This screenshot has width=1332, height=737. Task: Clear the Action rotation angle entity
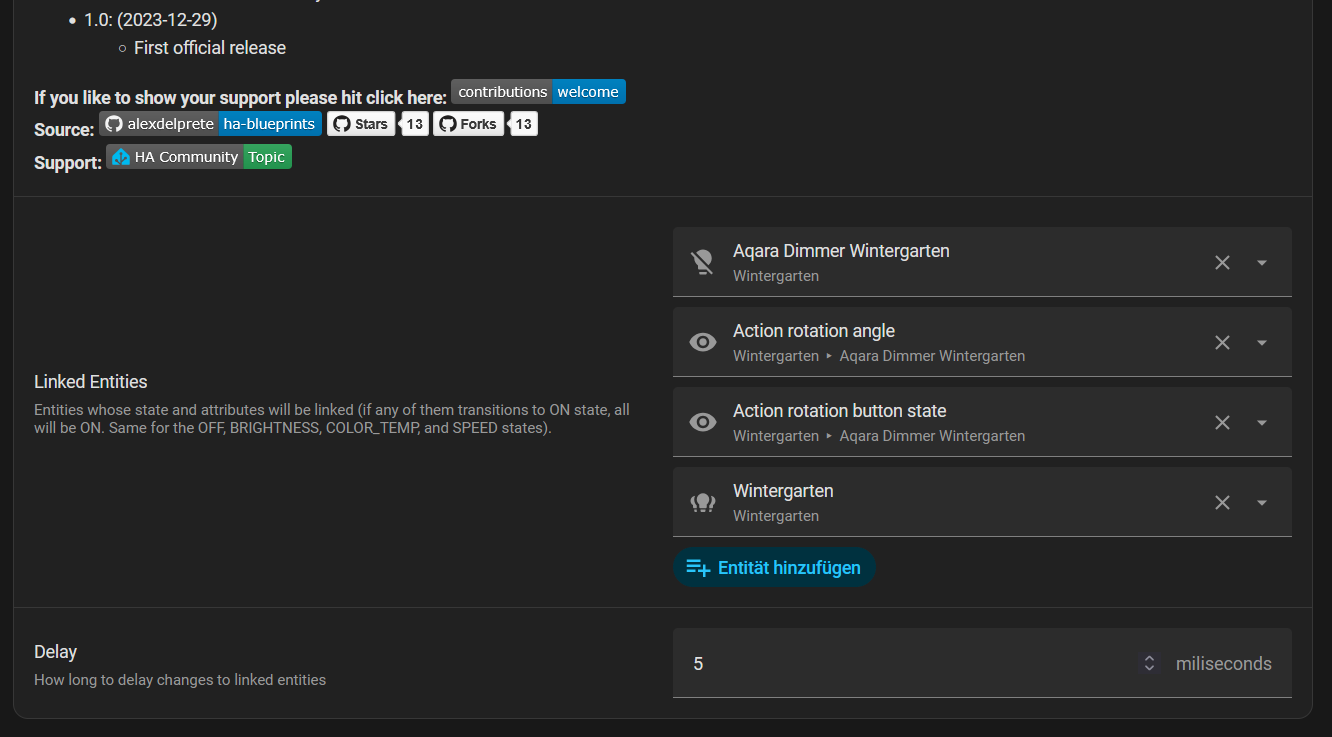coord(1222,342)
